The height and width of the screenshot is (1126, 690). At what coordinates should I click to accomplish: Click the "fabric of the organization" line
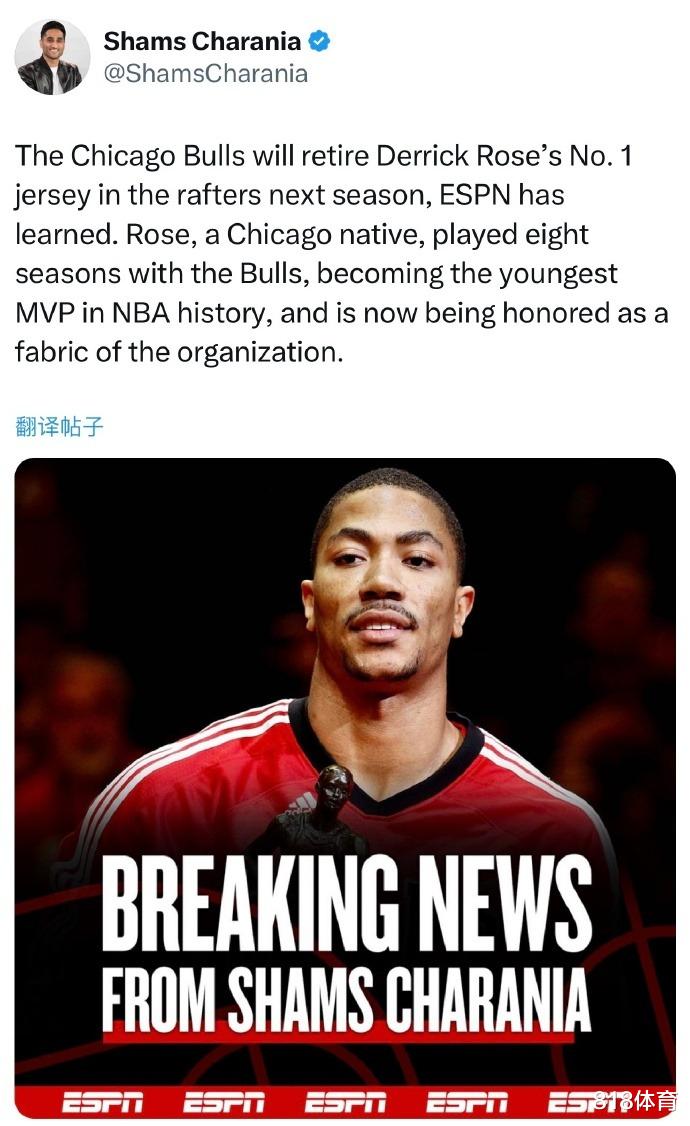179,352
